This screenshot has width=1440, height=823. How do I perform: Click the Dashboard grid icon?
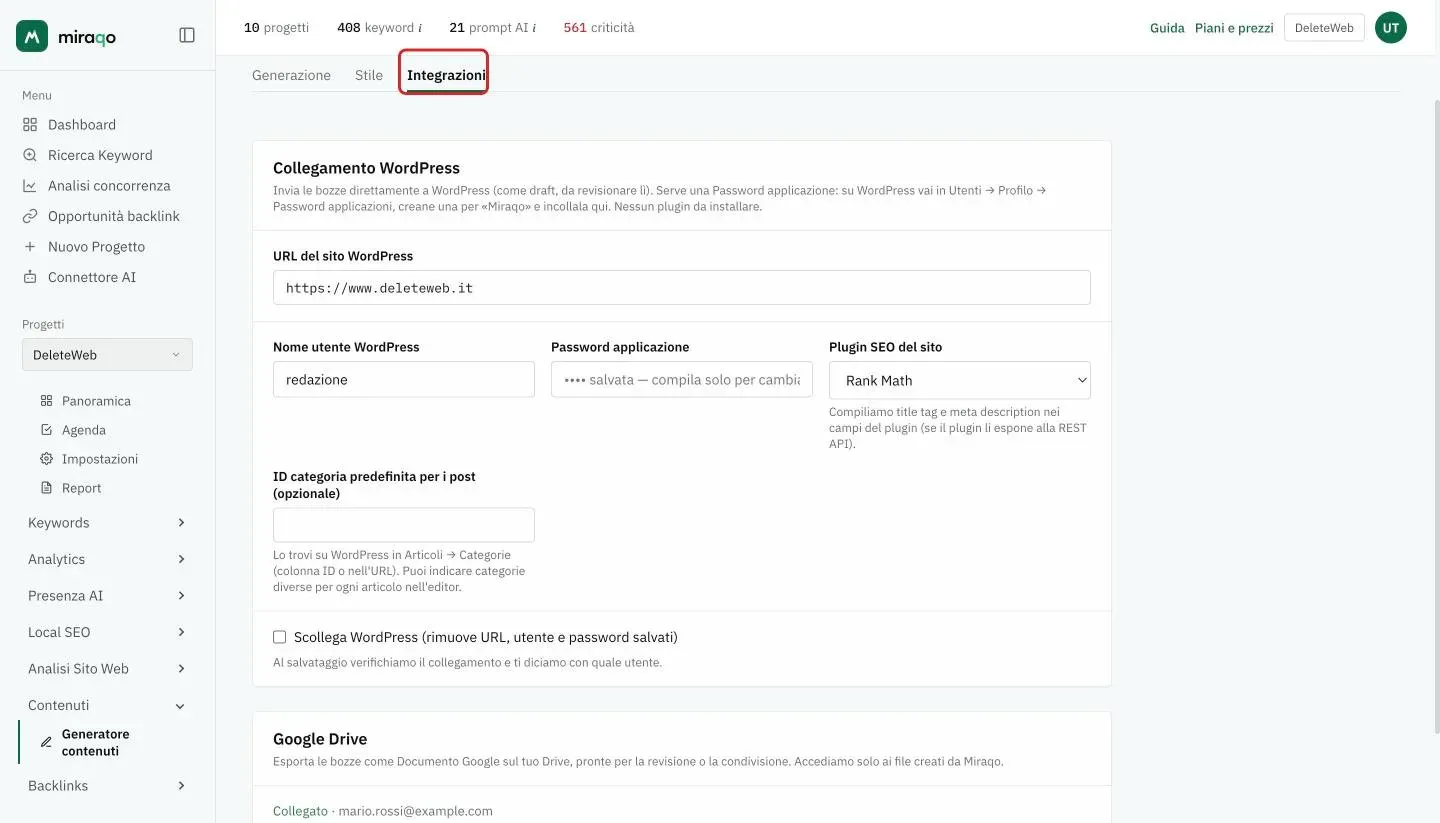coord(30,125)
